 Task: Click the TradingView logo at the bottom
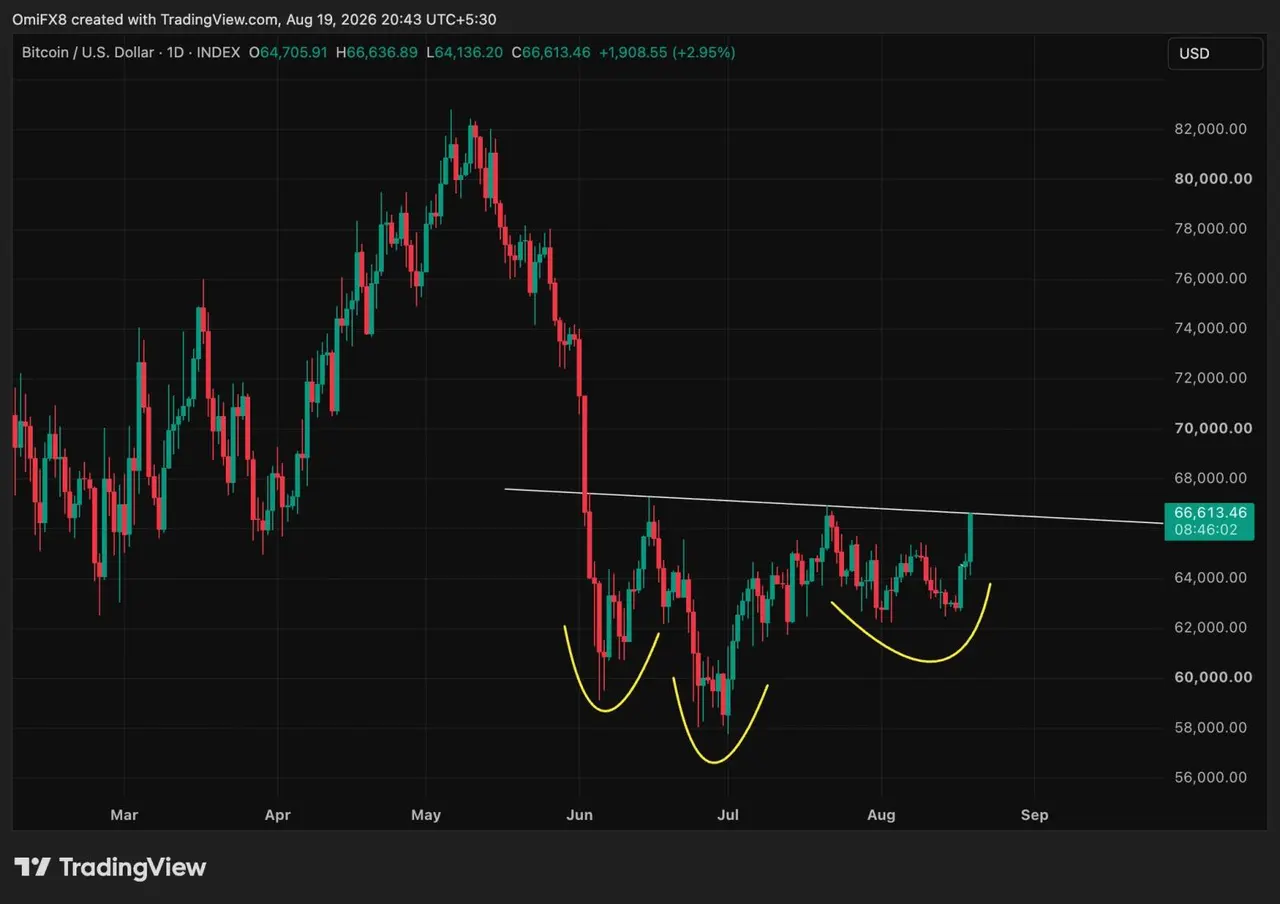pyautogui.click(x=110, y=867)
